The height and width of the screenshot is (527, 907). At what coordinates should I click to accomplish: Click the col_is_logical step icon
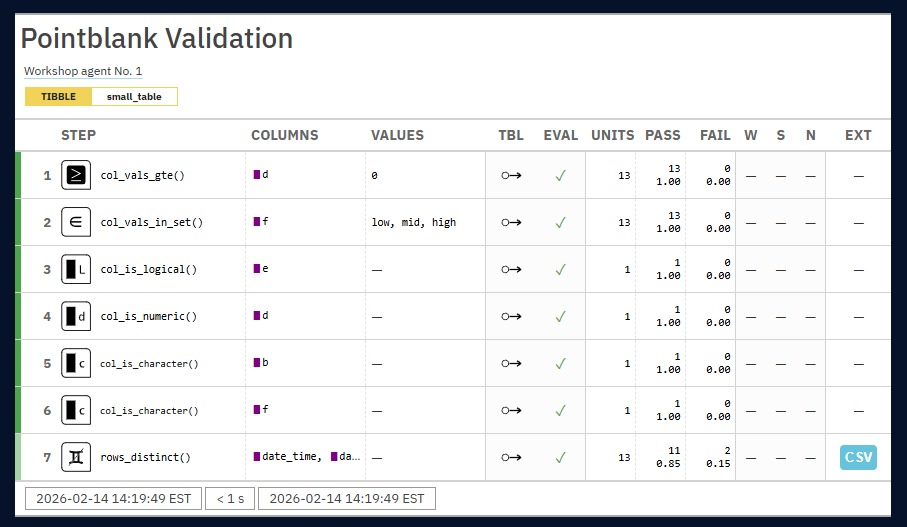point(76,269)
